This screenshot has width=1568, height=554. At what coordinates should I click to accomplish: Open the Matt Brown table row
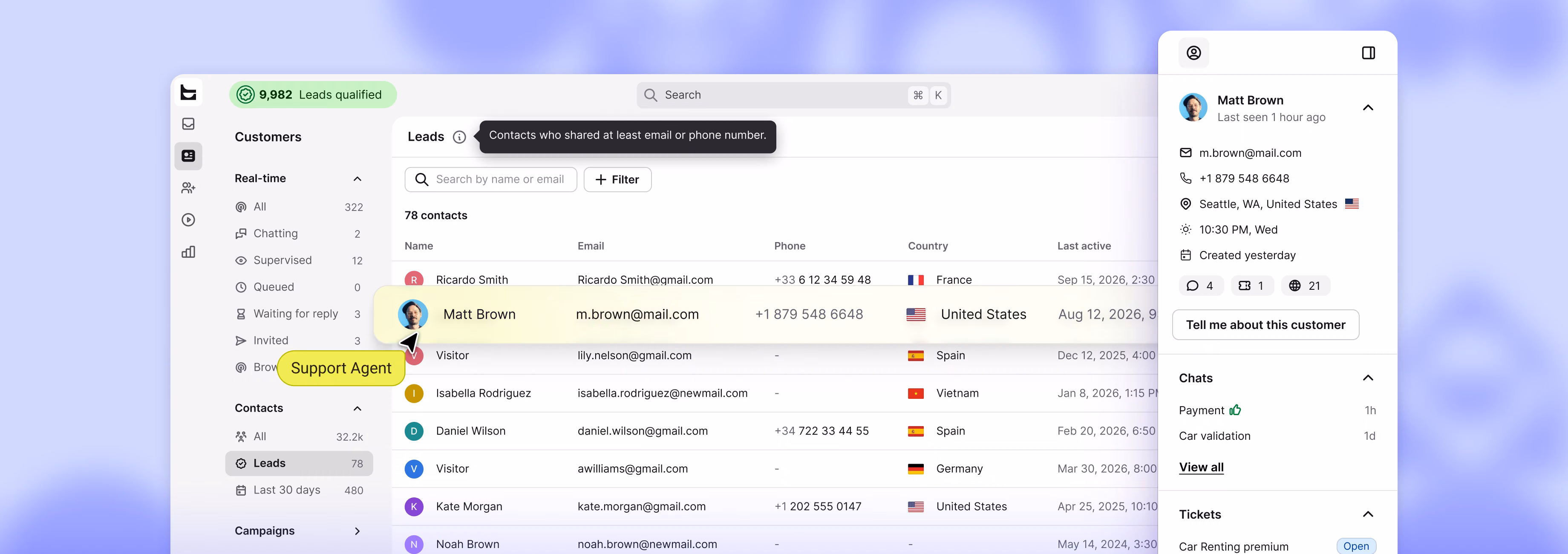pos(765,315)
